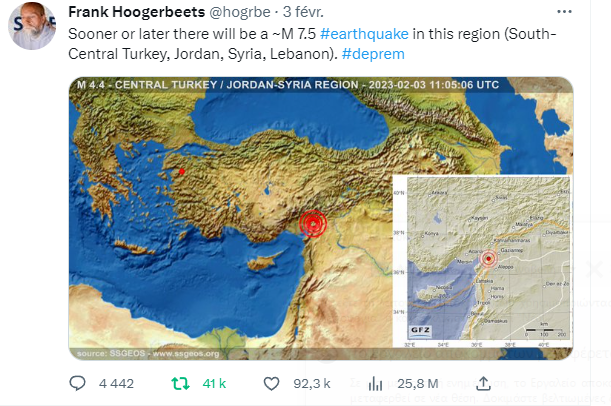
Task: Retweet using the green arrows icon
Action: coord(181,383)
